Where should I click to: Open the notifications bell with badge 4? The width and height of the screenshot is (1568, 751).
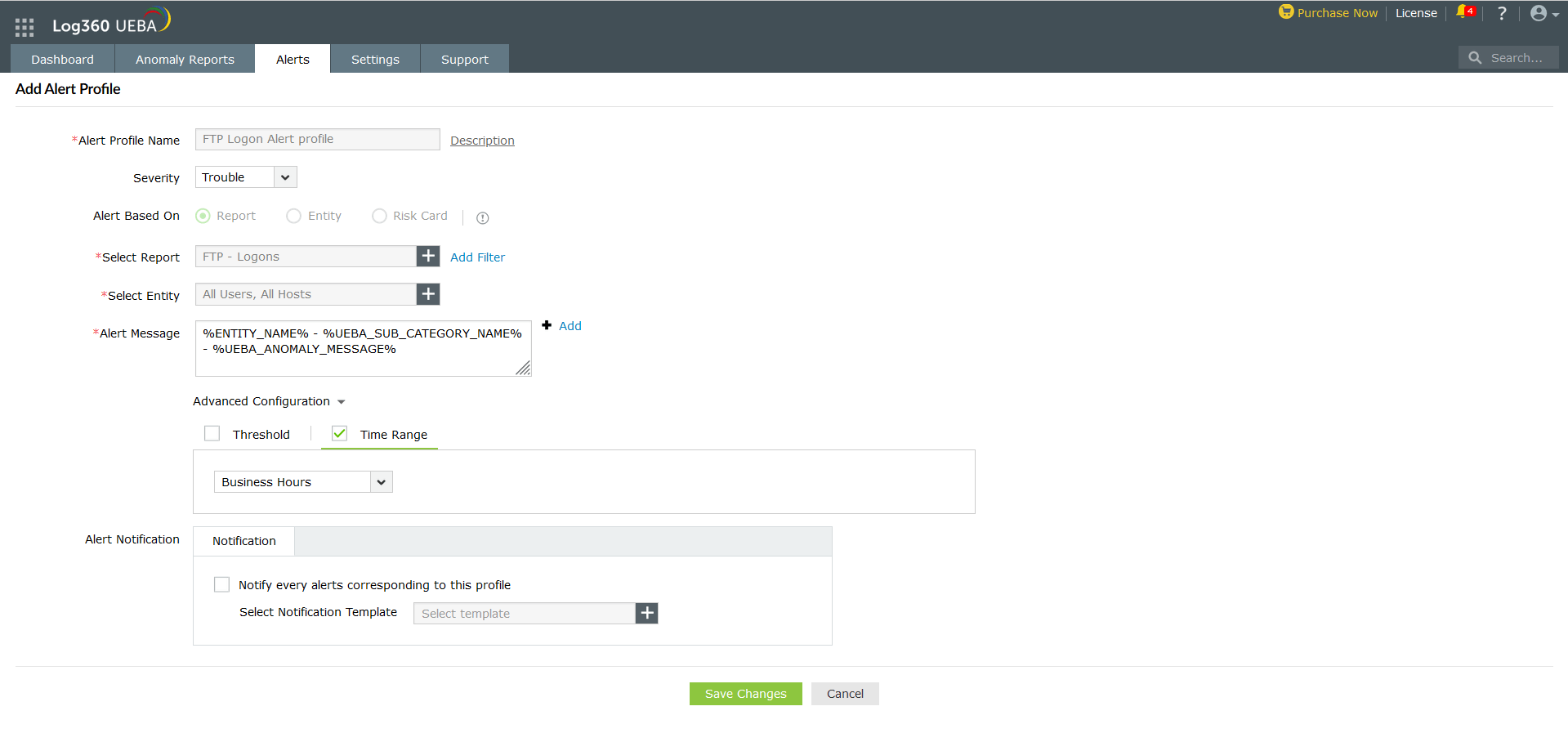point(1463,13)
